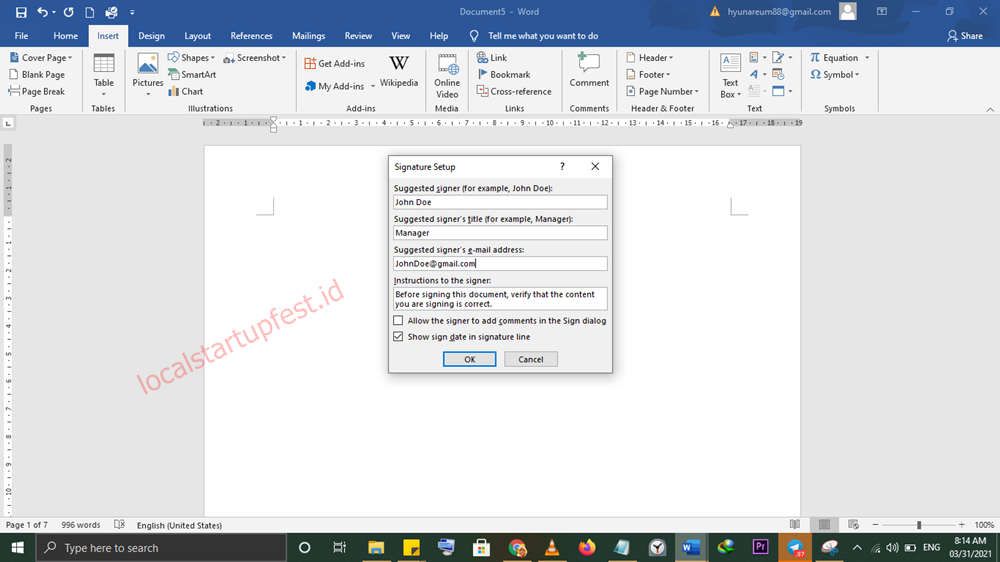This screenshot has height=562, width=1000.
Task: Confirm Signature Setup with OK
Action: click(x=469, y=359)
